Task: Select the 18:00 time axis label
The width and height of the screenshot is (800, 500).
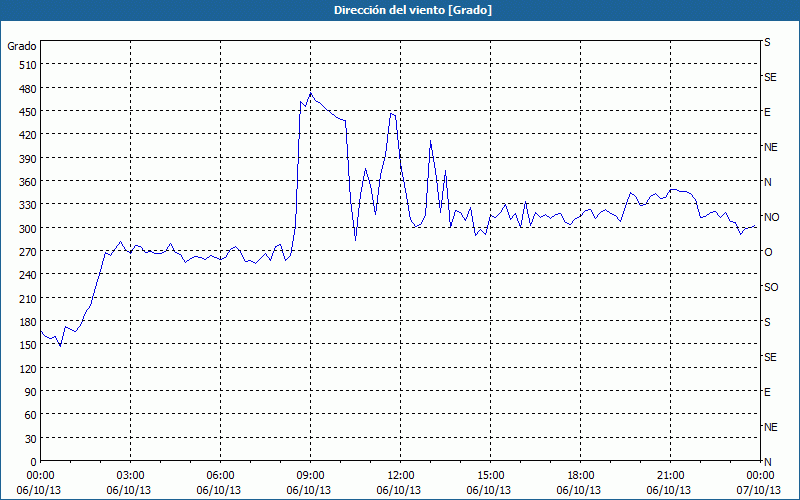Action: pyautogui.click(x=581, y=476)
